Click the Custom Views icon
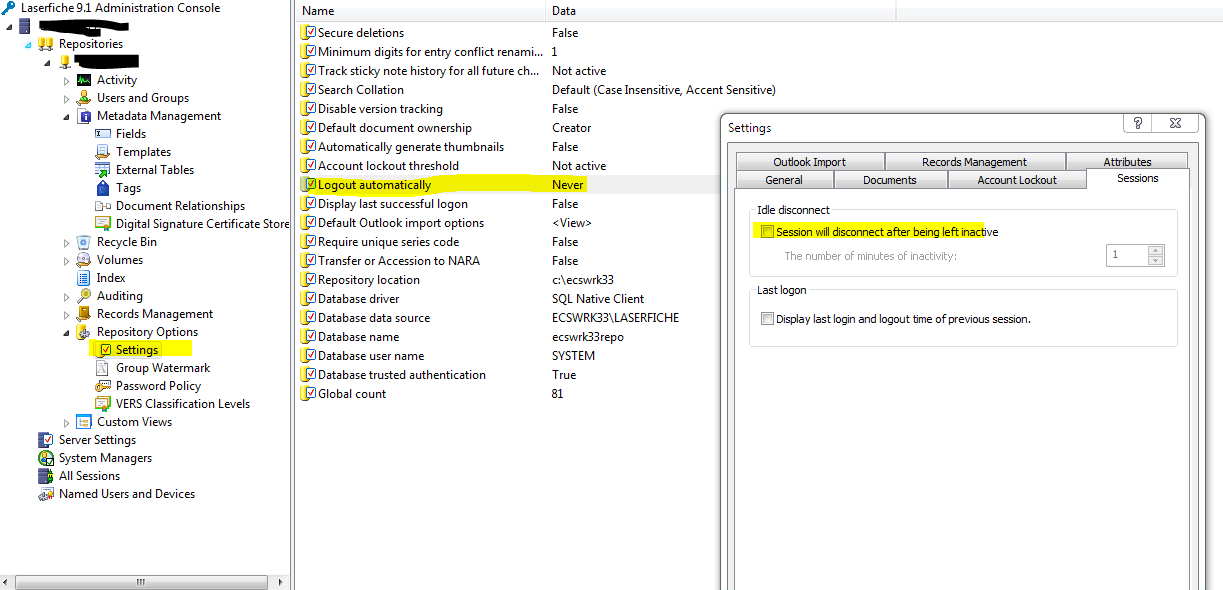Image resolution: width=1223 pixels, height=590 pixels. point(84,422)
